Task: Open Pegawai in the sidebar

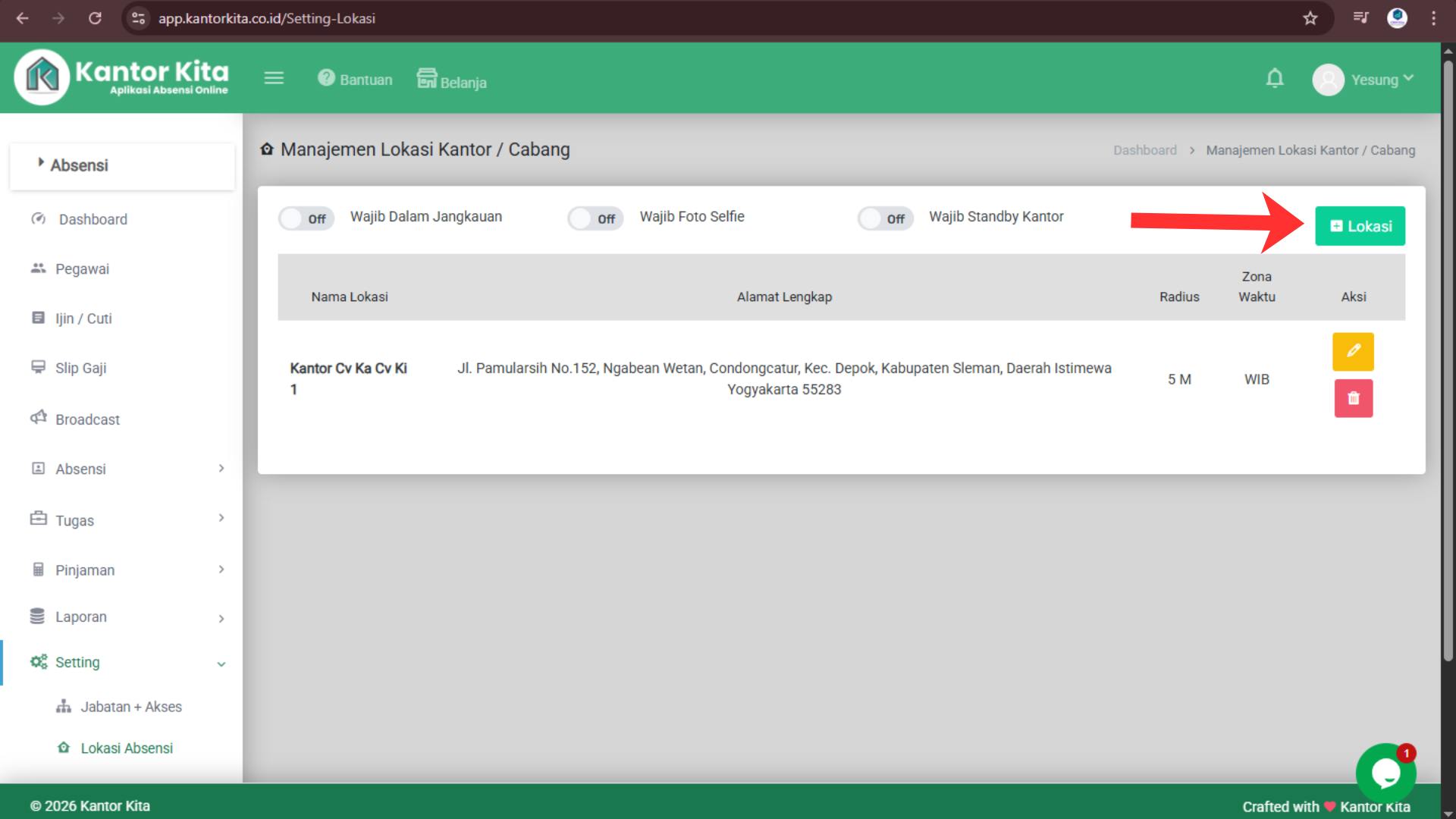Action: [82, 269]
